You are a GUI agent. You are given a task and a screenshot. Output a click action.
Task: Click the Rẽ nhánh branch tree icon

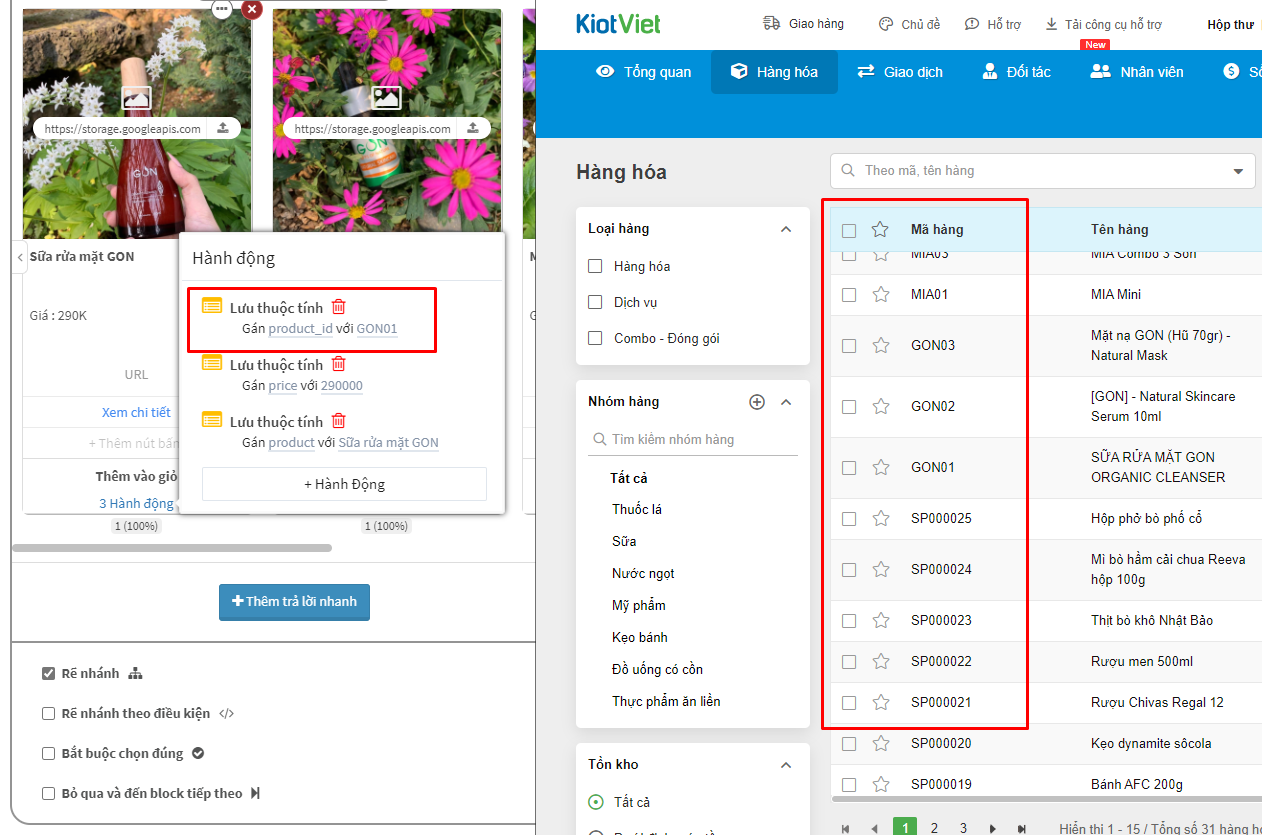coord(136,674)
